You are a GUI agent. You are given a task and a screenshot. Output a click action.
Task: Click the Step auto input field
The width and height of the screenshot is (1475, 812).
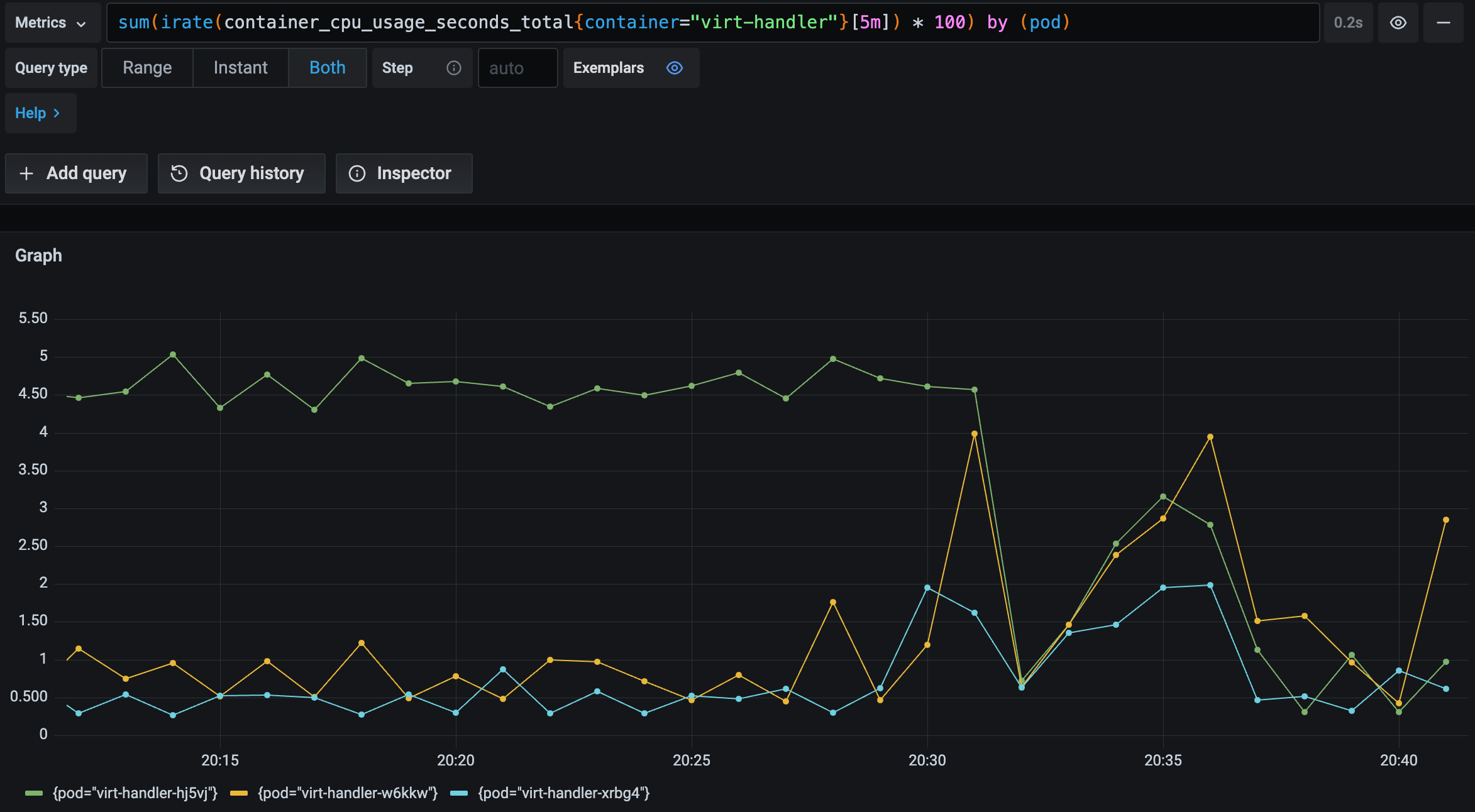(517, 68)
